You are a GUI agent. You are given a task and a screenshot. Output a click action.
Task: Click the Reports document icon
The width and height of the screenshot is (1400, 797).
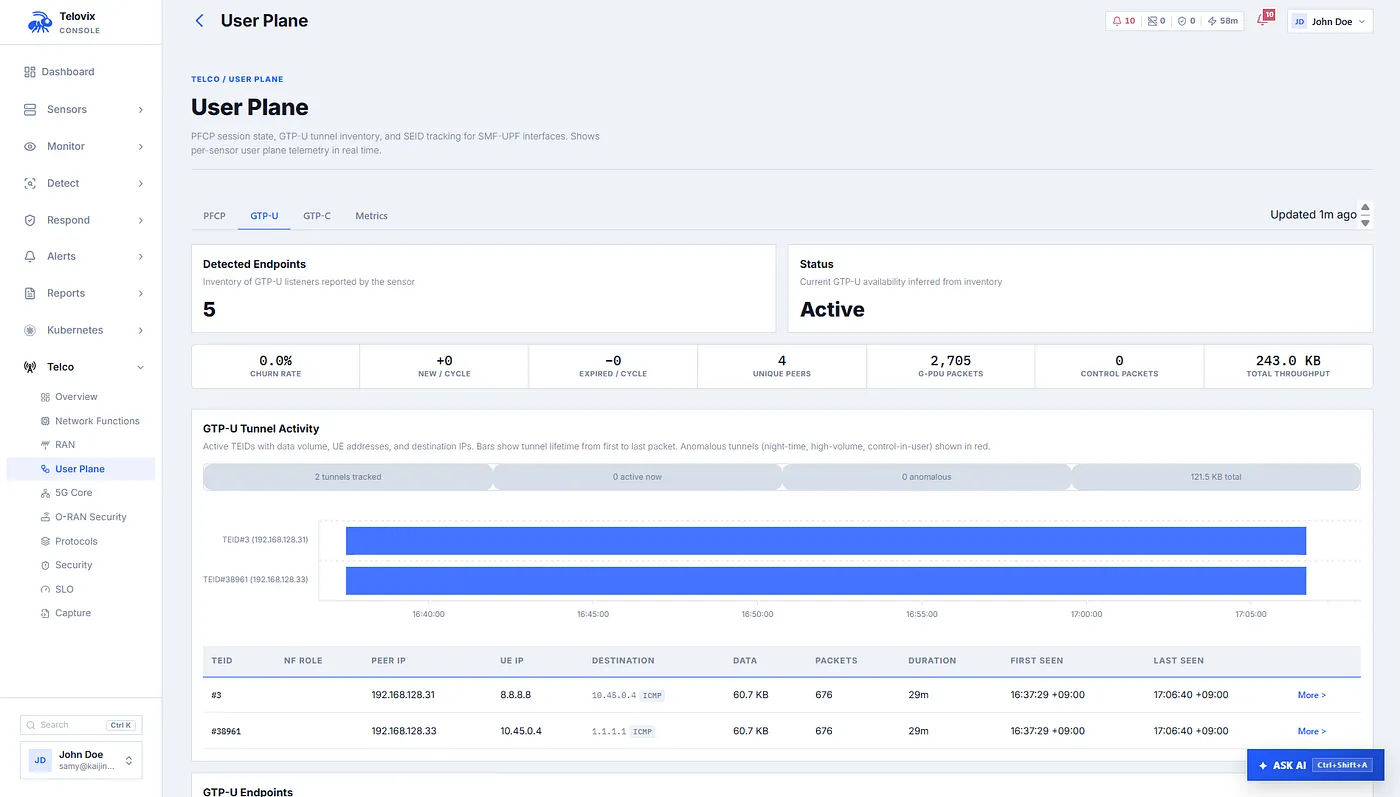[30, 293]
